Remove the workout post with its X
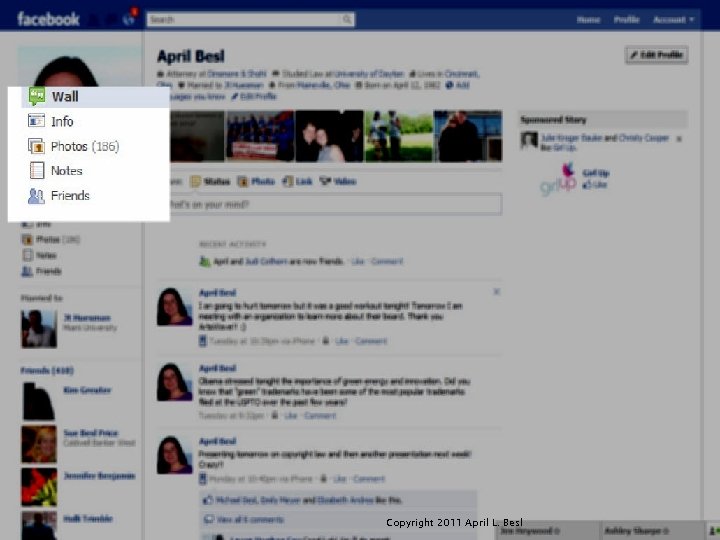This screenshot has height=540, width=720. click(x=496, y=292)
